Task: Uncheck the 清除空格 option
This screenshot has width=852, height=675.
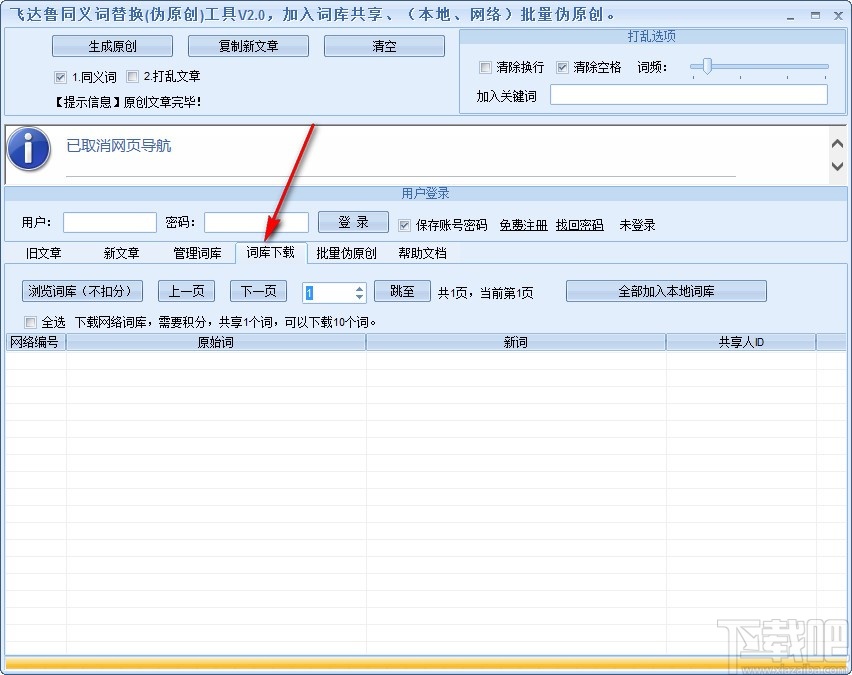Action: click(562, 67)
